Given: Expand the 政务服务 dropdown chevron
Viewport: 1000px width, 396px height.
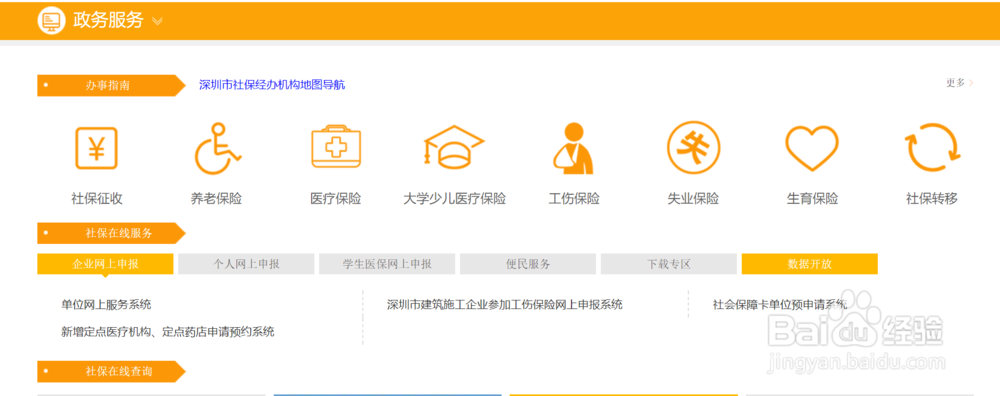Looking at the screenshot, I should click(x=158, y=21).
